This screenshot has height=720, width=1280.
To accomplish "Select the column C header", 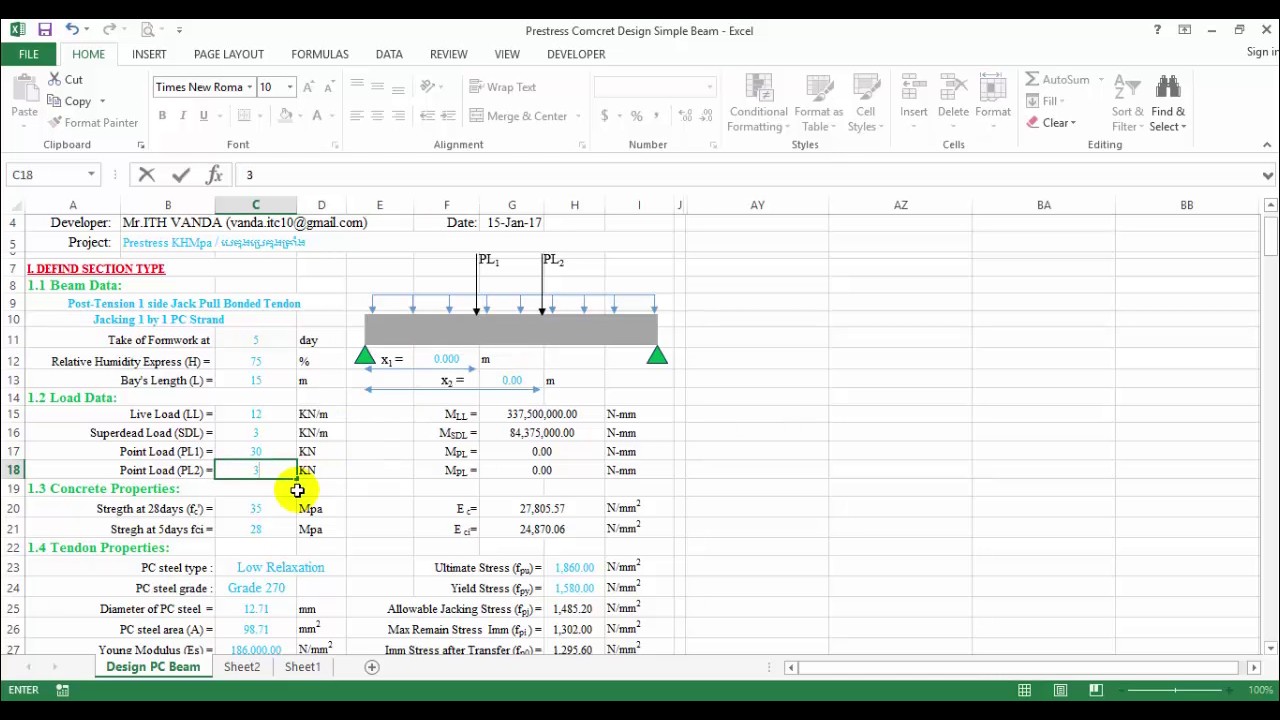I will point(255,205).
